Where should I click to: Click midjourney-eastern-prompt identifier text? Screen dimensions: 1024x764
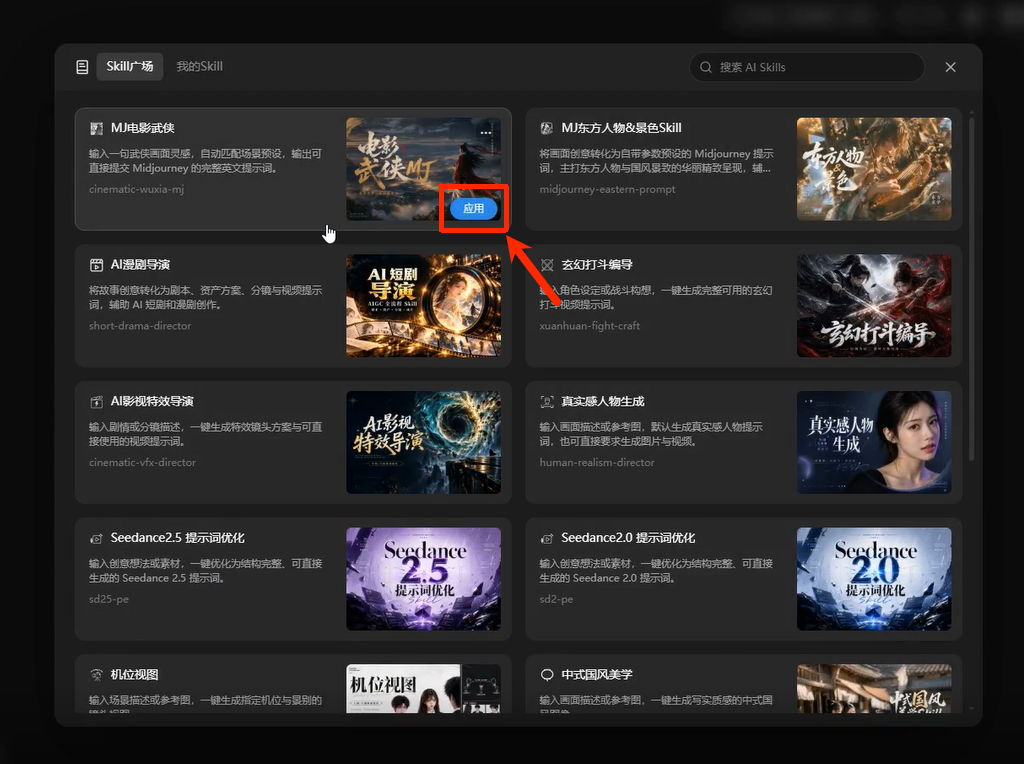pyautogui.click(x=607, y=189)
